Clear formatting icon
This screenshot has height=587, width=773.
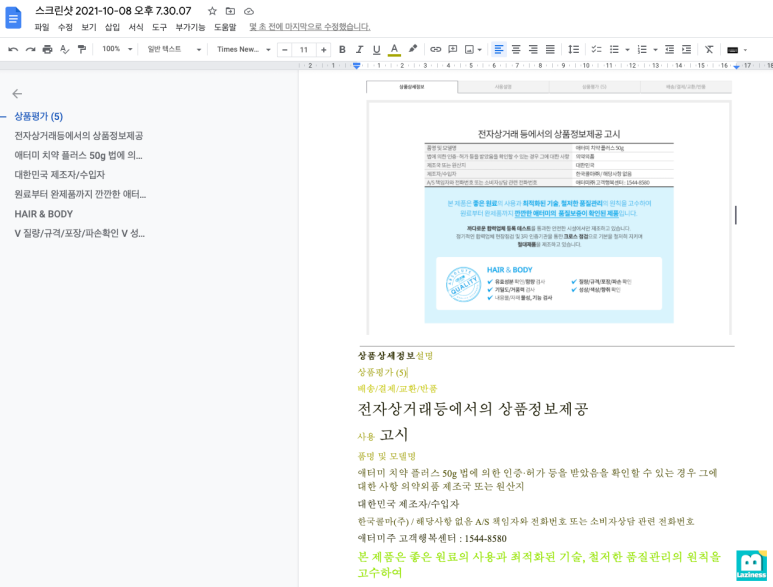point(709,49)
